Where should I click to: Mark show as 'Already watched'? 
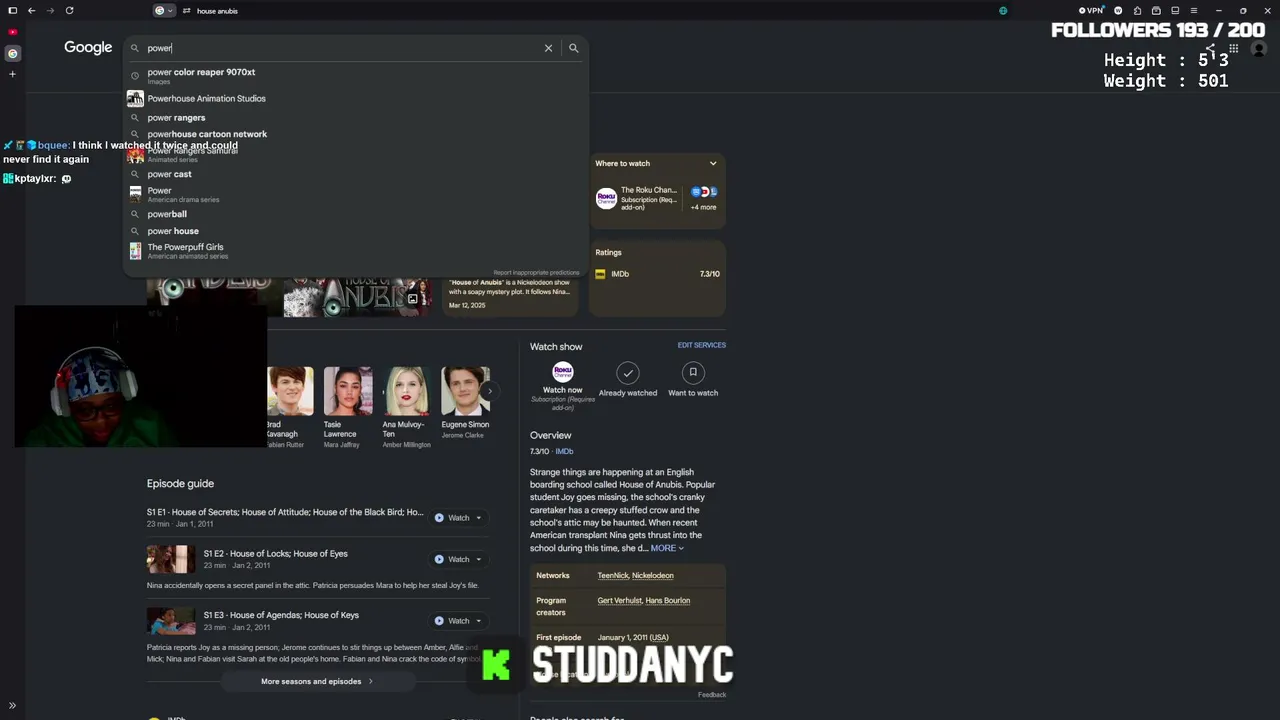click(x=628, y=380)
